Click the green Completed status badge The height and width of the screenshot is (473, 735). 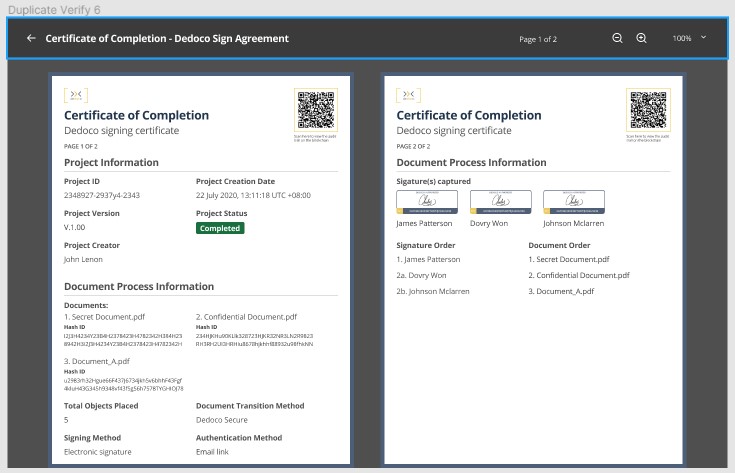click(x=220, y=228)
